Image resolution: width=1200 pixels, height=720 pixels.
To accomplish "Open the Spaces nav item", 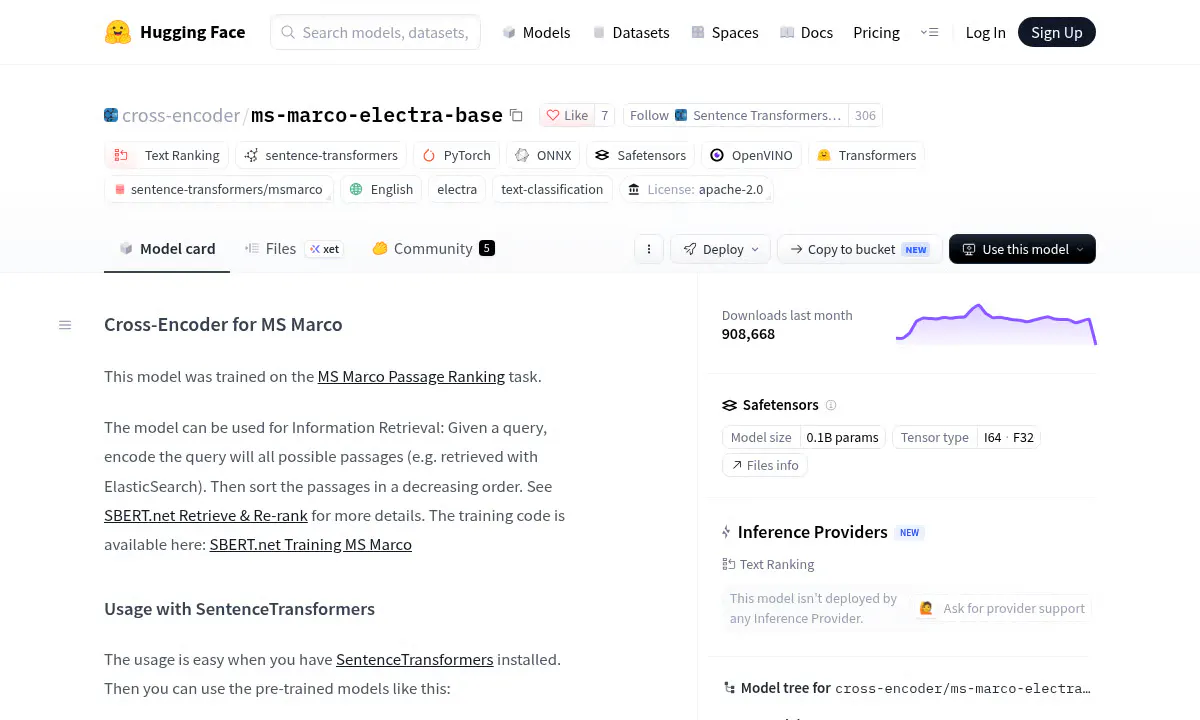I will point(724,32).
